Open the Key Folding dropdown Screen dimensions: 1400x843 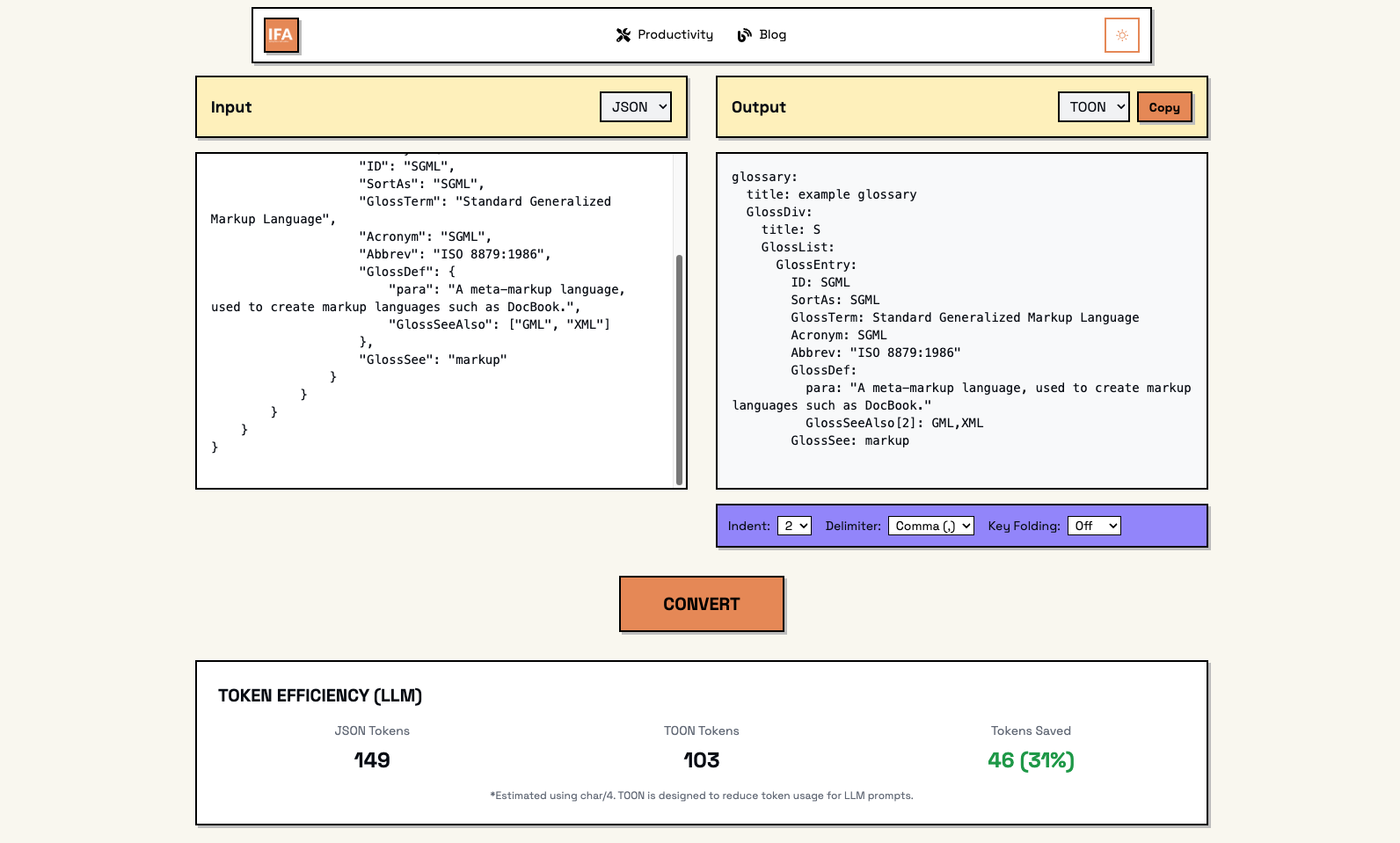(1094, 526)
